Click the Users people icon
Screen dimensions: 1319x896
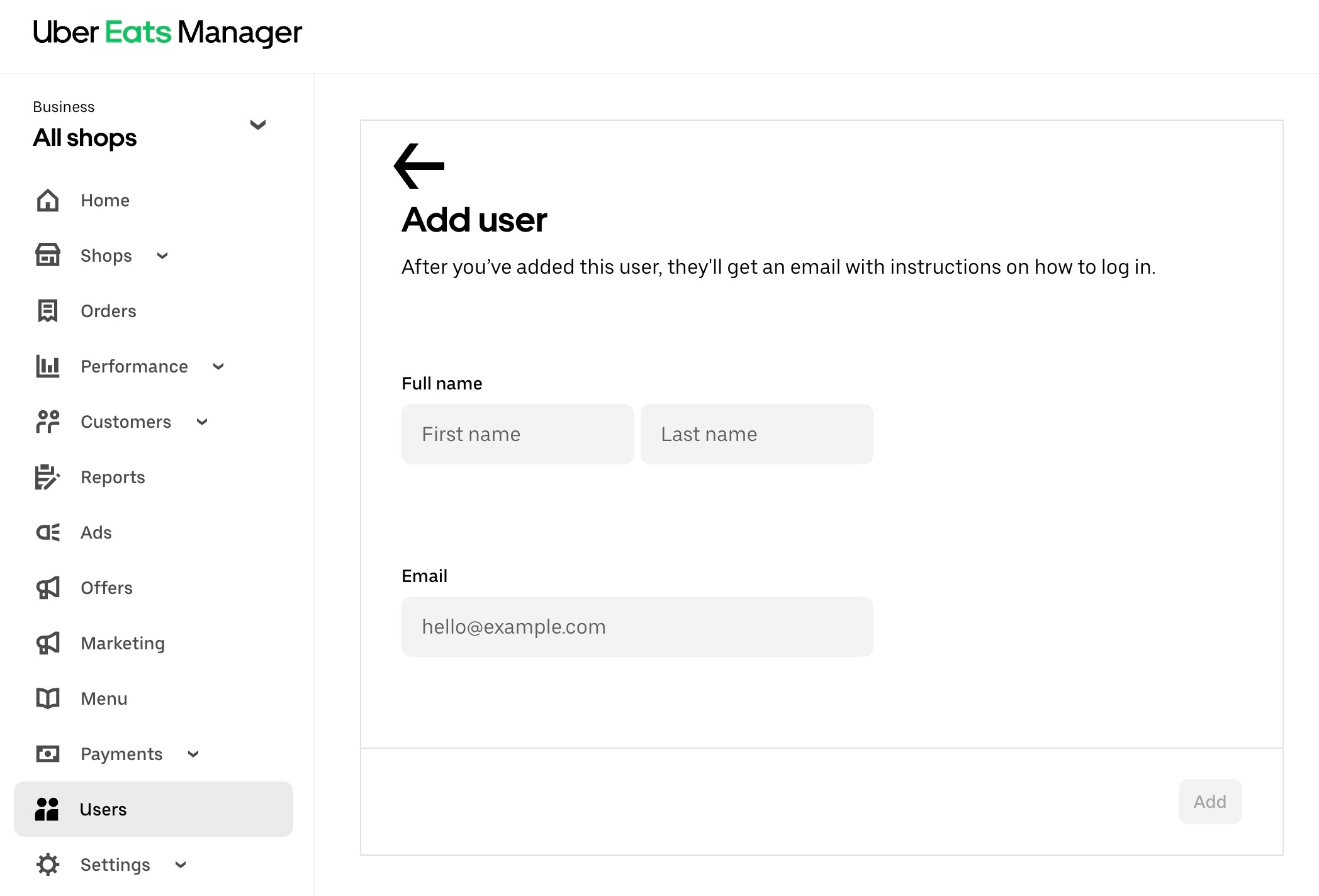[x=47, y=809]
